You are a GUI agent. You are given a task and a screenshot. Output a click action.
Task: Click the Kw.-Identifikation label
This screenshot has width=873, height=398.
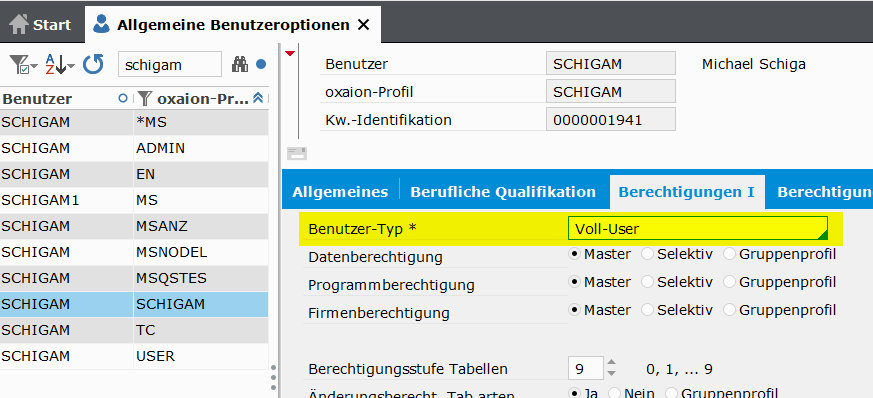pyautogui.click(x=389, y=120)
